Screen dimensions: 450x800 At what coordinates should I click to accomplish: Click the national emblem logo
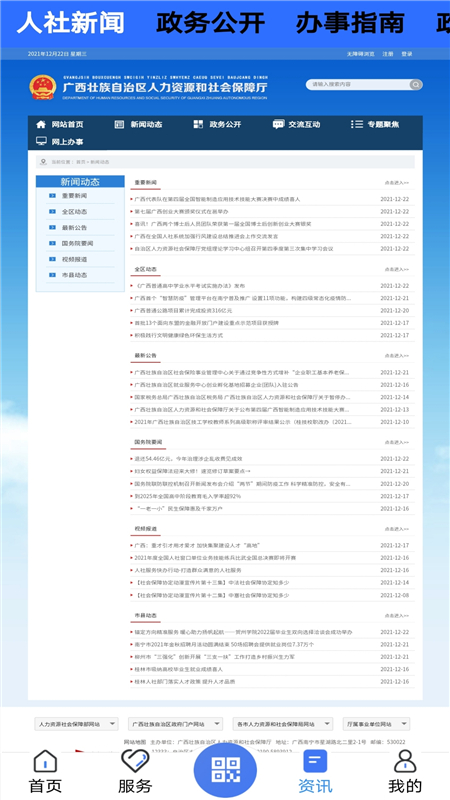(x=42, y=87)
